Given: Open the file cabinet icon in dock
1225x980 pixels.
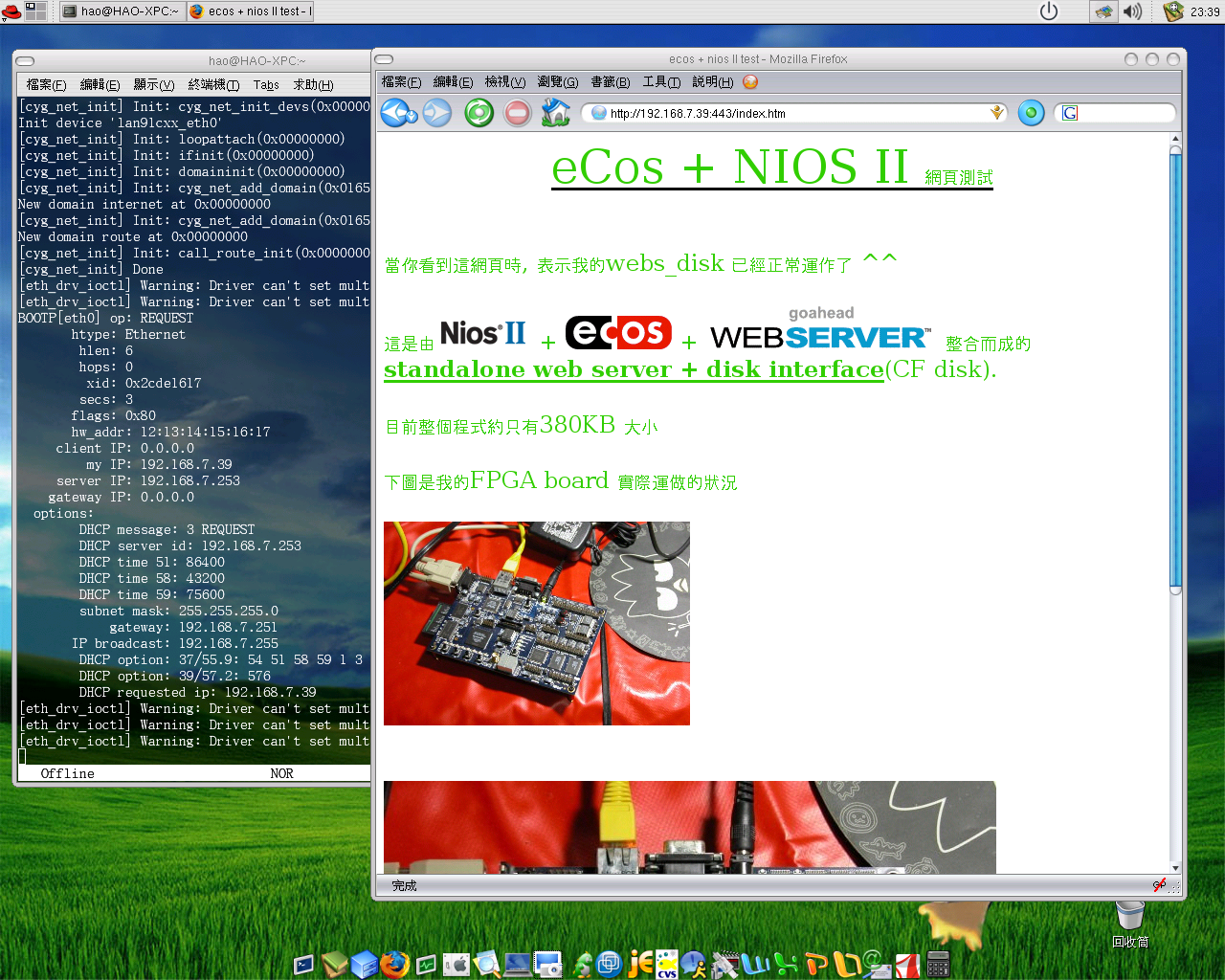Looking at the screenshot, I should click(x=365, y=964).
